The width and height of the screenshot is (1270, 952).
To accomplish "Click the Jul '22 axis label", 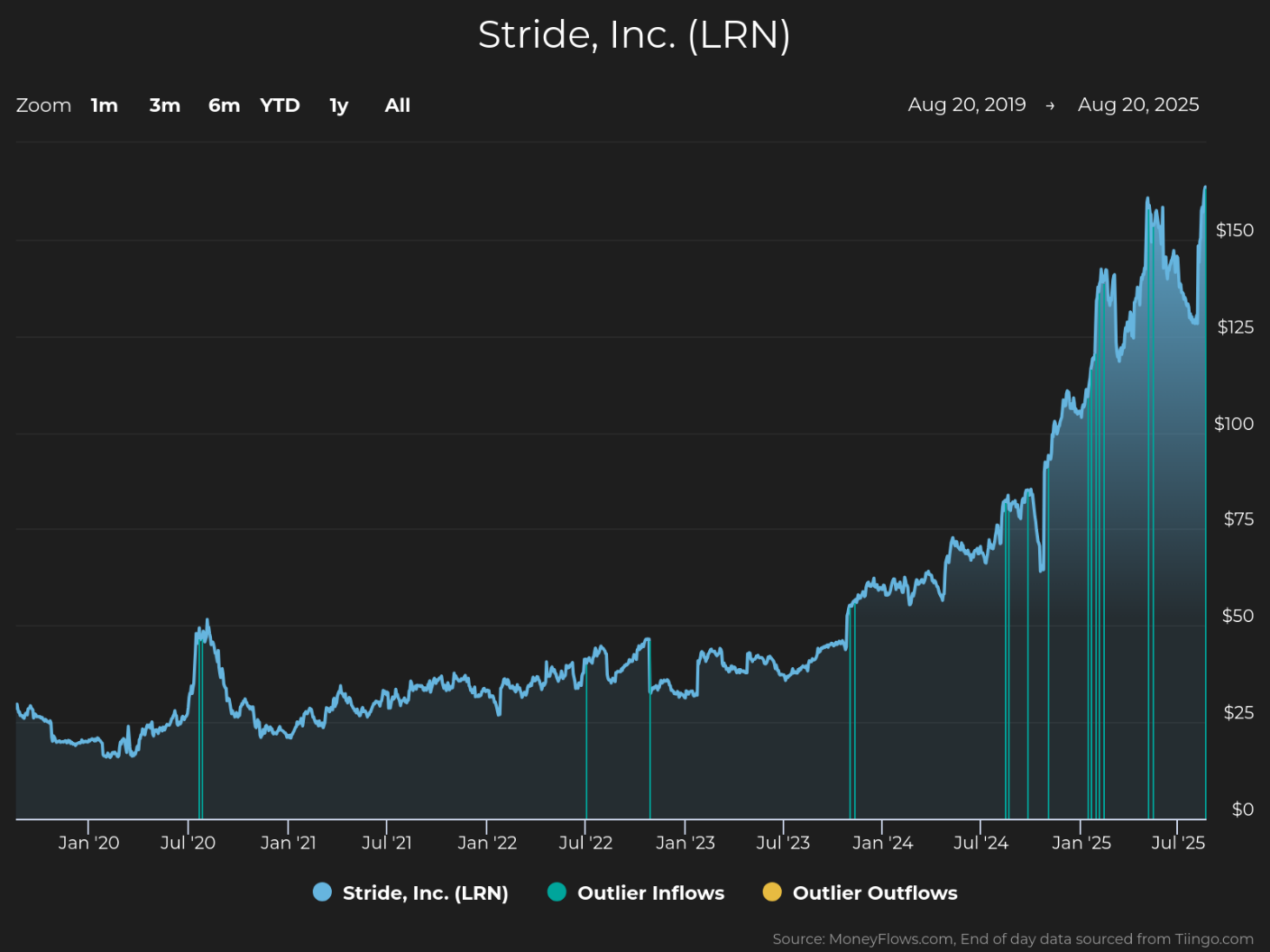I will point(585,843).
